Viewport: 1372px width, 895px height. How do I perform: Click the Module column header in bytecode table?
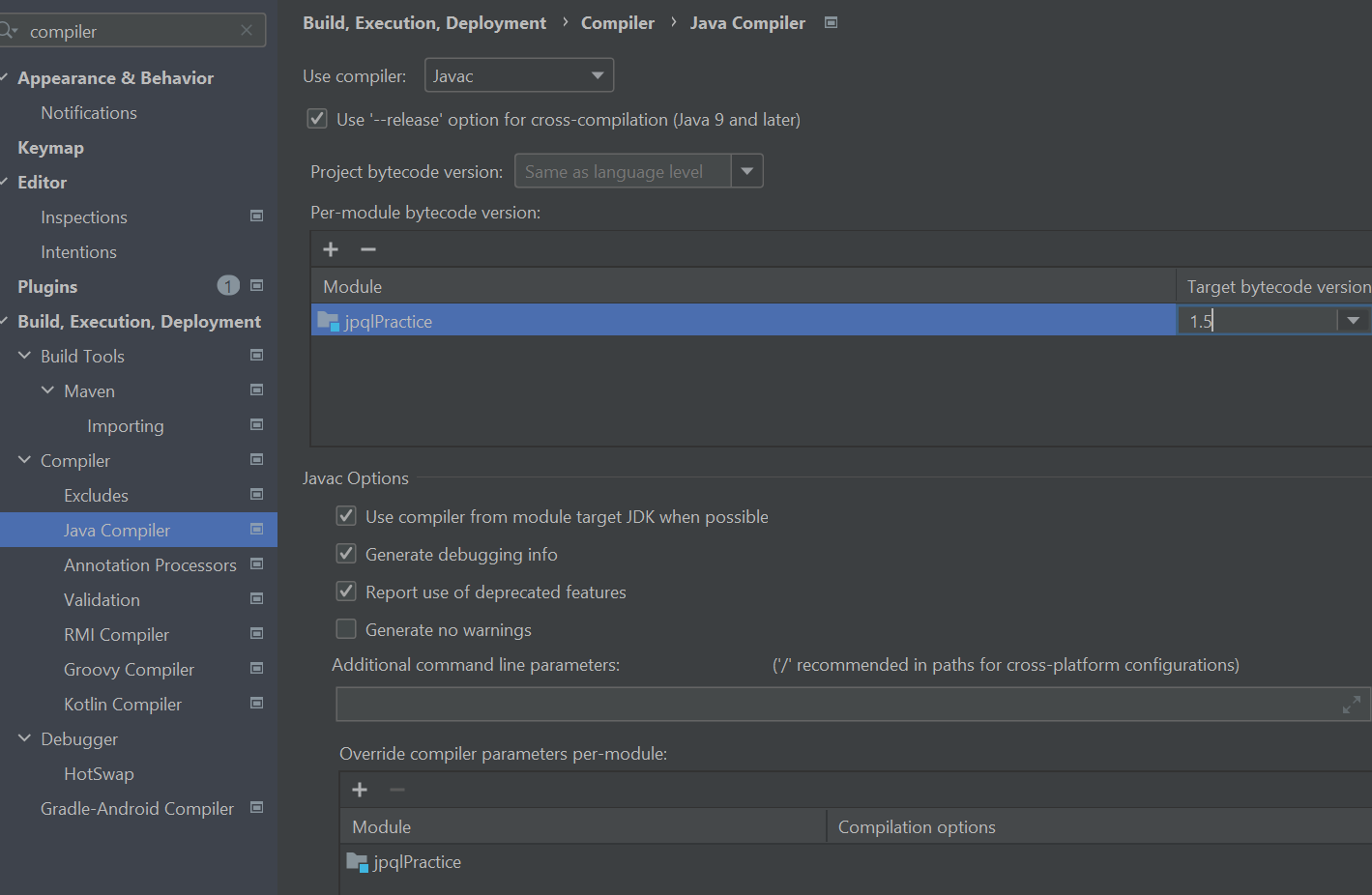pyautogui.click(x=743, y=286)
